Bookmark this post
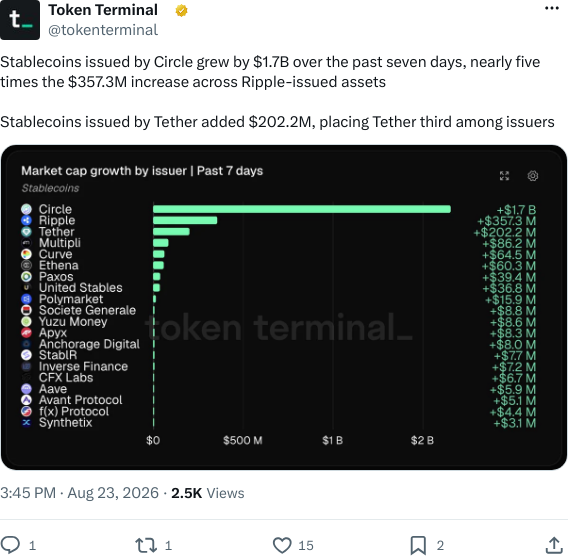Viewport: 568px width, 556px height. 418,545
